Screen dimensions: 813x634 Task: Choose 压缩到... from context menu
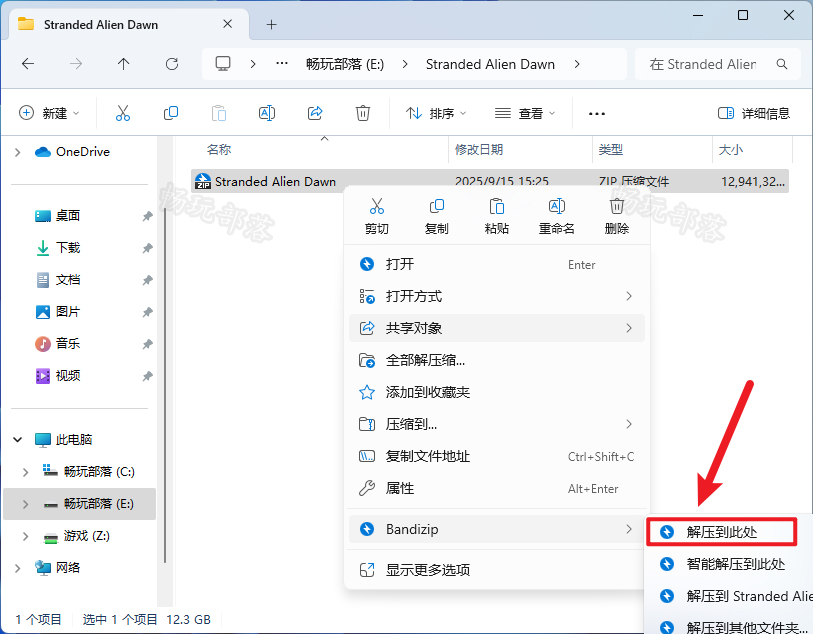(x=497, y=425)
